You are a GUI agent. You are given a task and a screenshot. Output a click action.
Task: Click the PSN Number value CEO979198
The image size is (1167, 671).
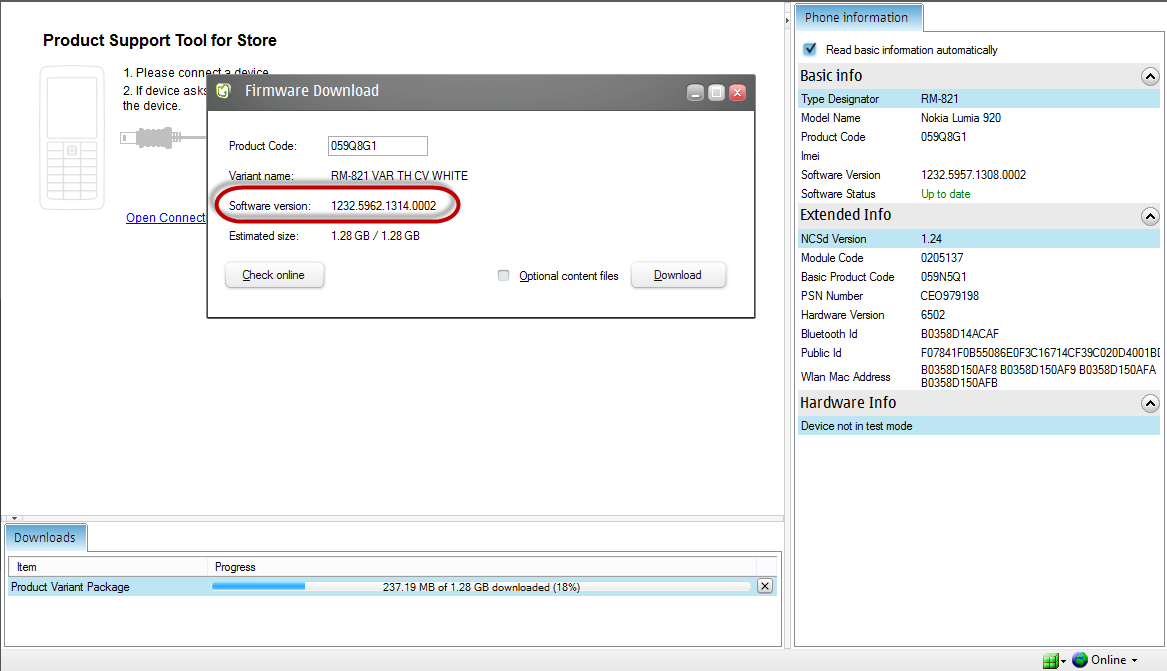pos(950,296)
